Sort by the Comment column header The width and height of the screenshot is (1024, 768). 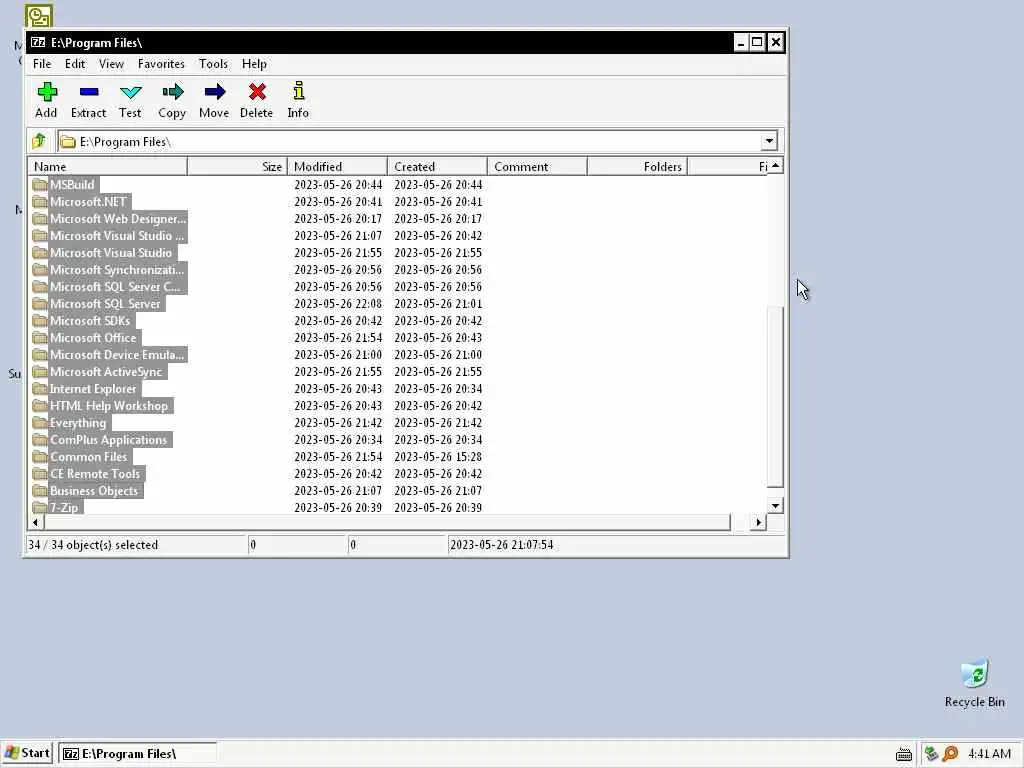(x=537, y=167)
